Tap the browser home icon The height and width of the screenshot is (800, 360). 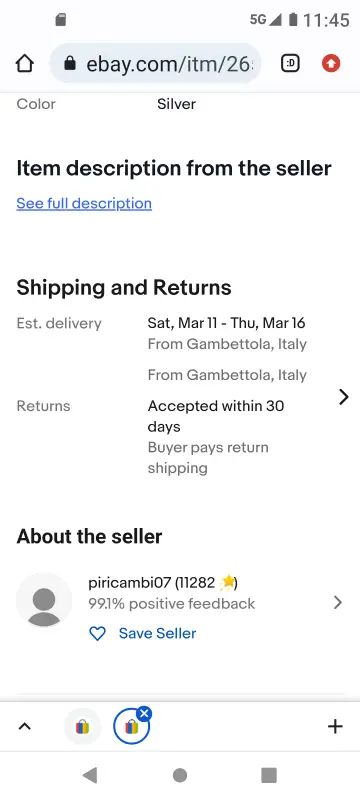point(24,64)
